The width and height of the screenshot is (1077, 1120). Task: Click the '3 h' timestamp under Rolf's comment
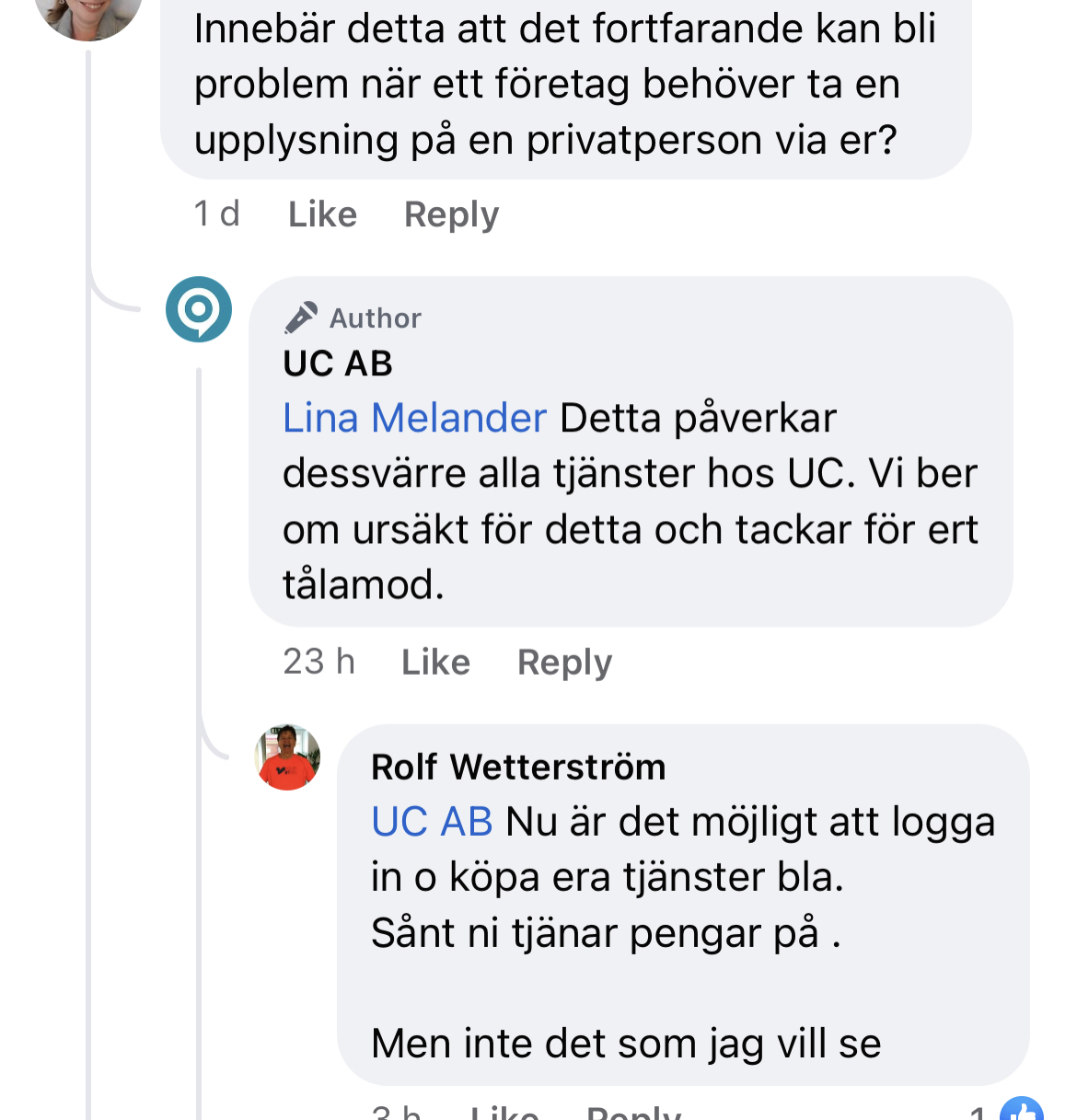[396, 1114]
